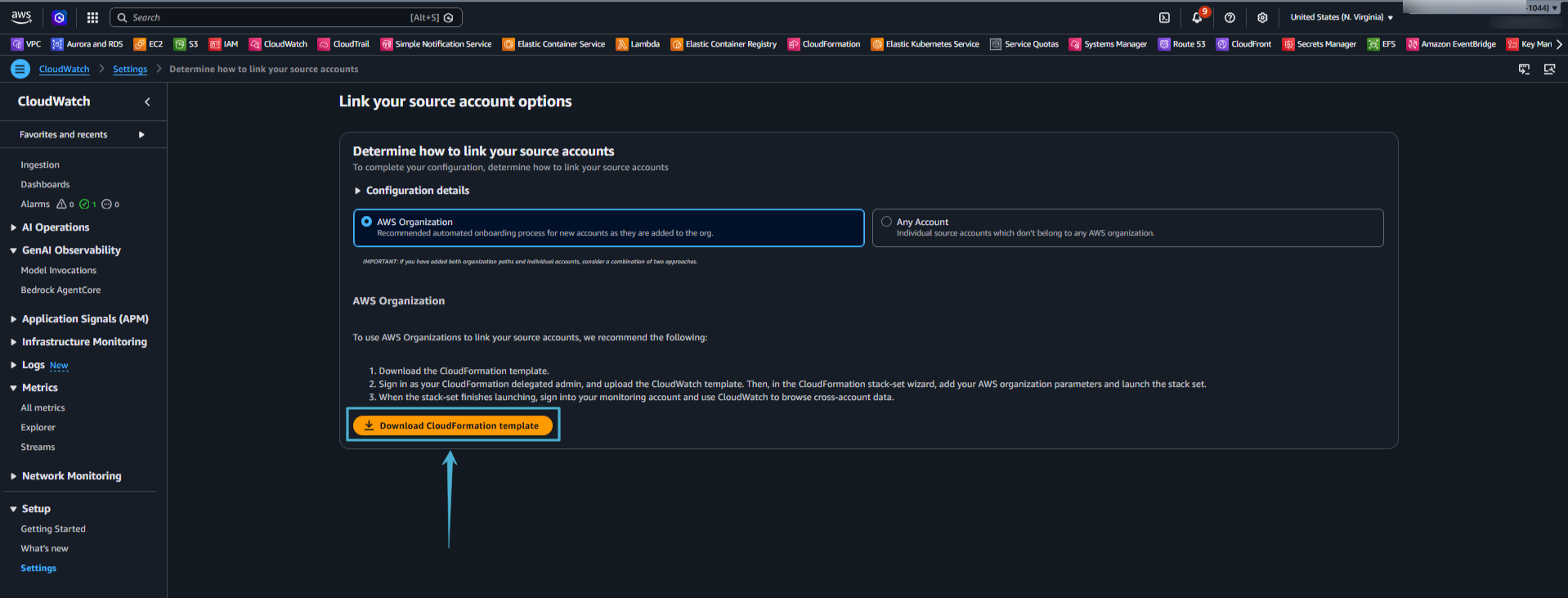Open the services grid menu icon
The height and width of the screenshot is (598, 1568).
pyautogui.click(x=92, y=17)
